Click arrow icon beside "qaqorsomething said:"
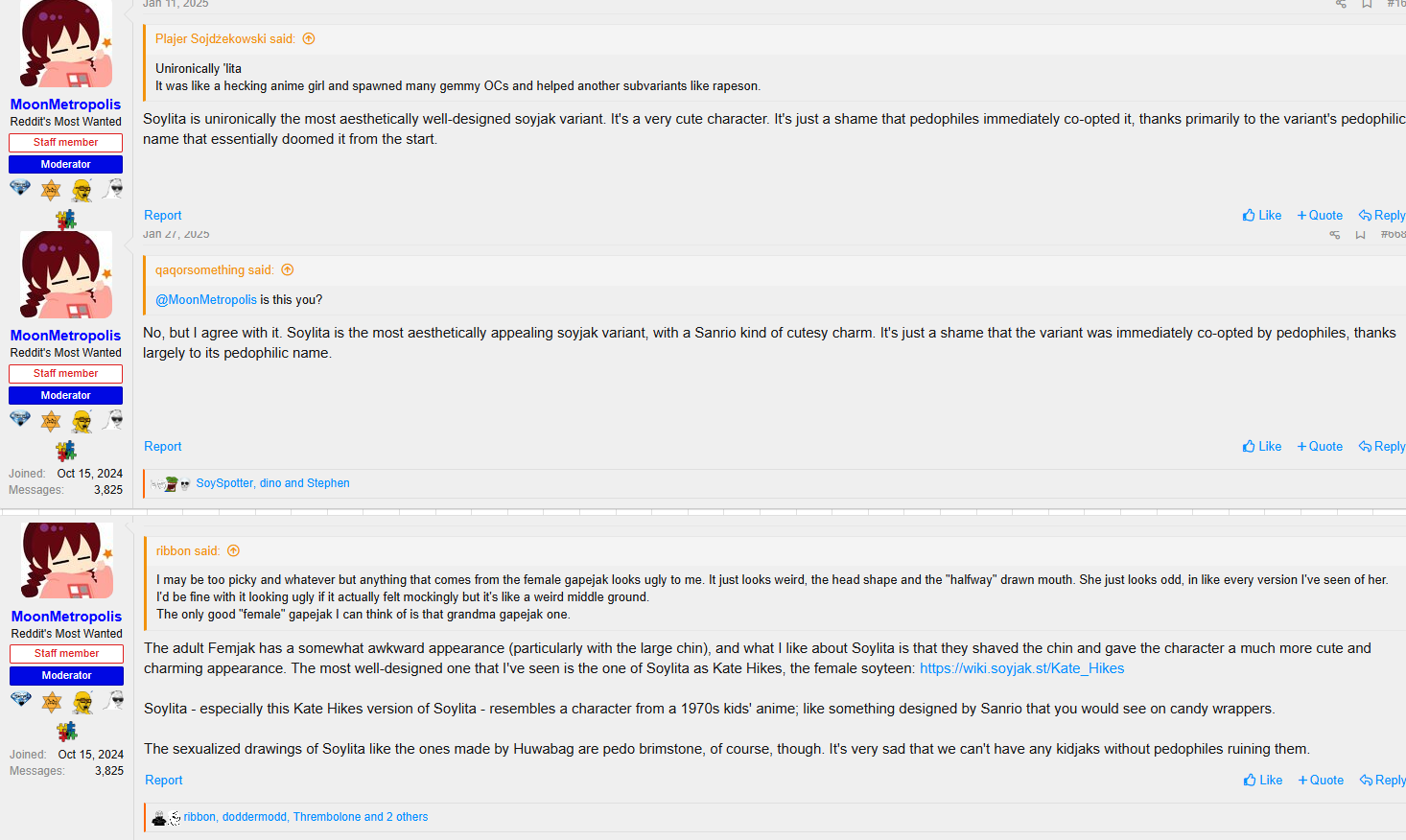 (288, 270)
